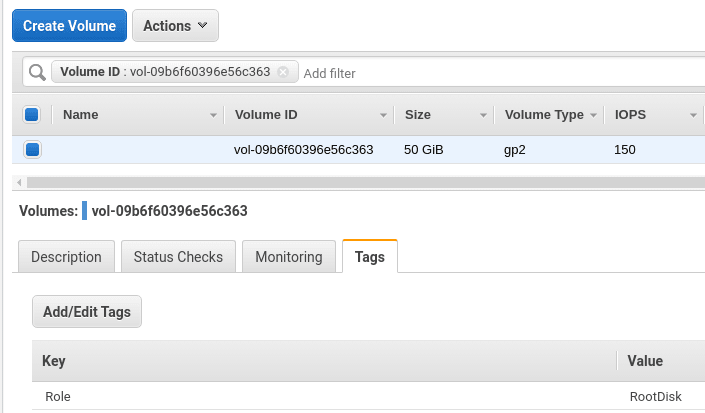Open Name column sort dropdown
Image resolution: width=705 pixels, height=413 pixels.
(x=214, y=115)
